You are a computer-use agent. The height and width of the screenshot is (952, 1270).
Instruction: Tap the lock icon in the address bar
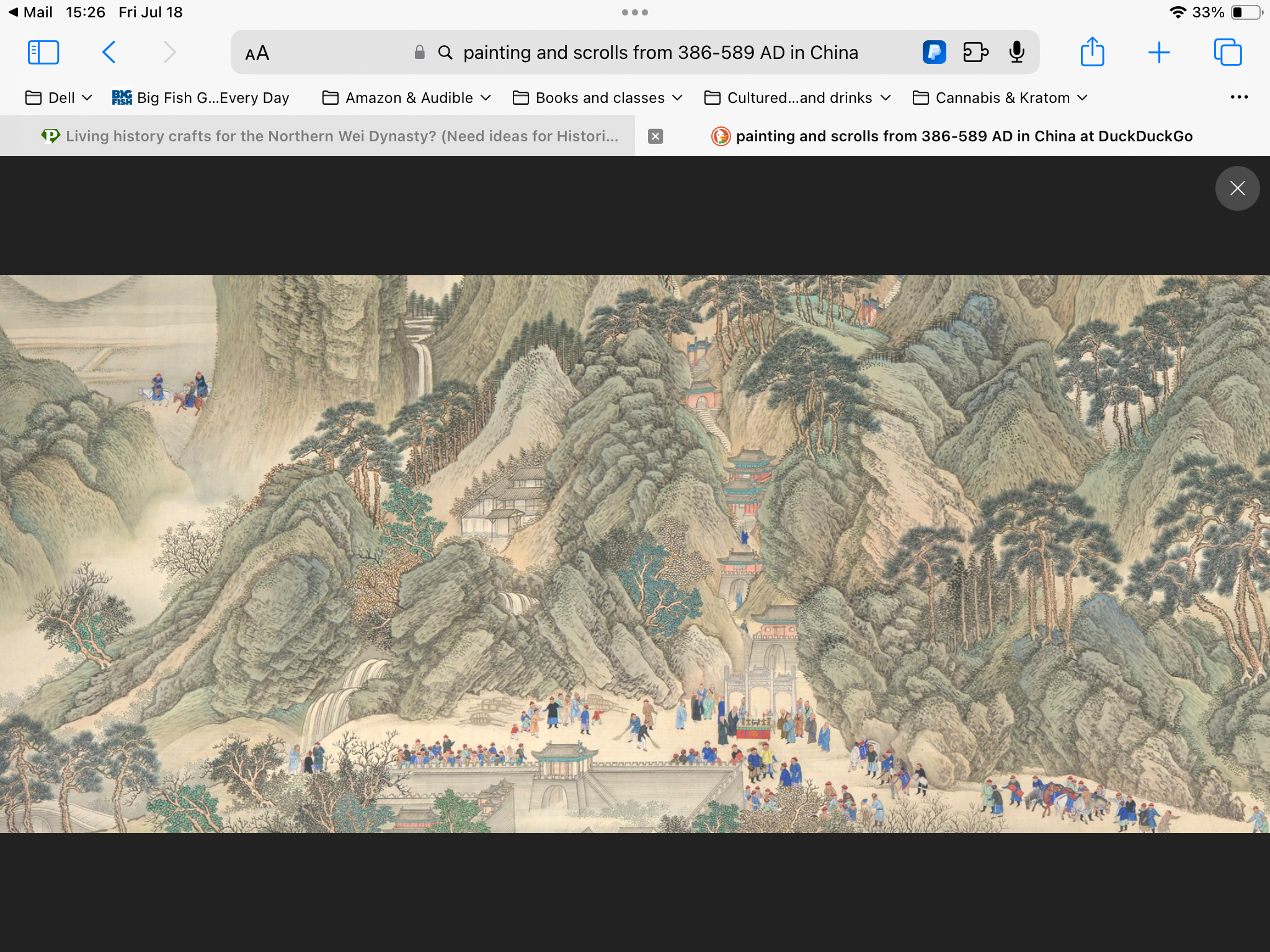click(420, 53)
